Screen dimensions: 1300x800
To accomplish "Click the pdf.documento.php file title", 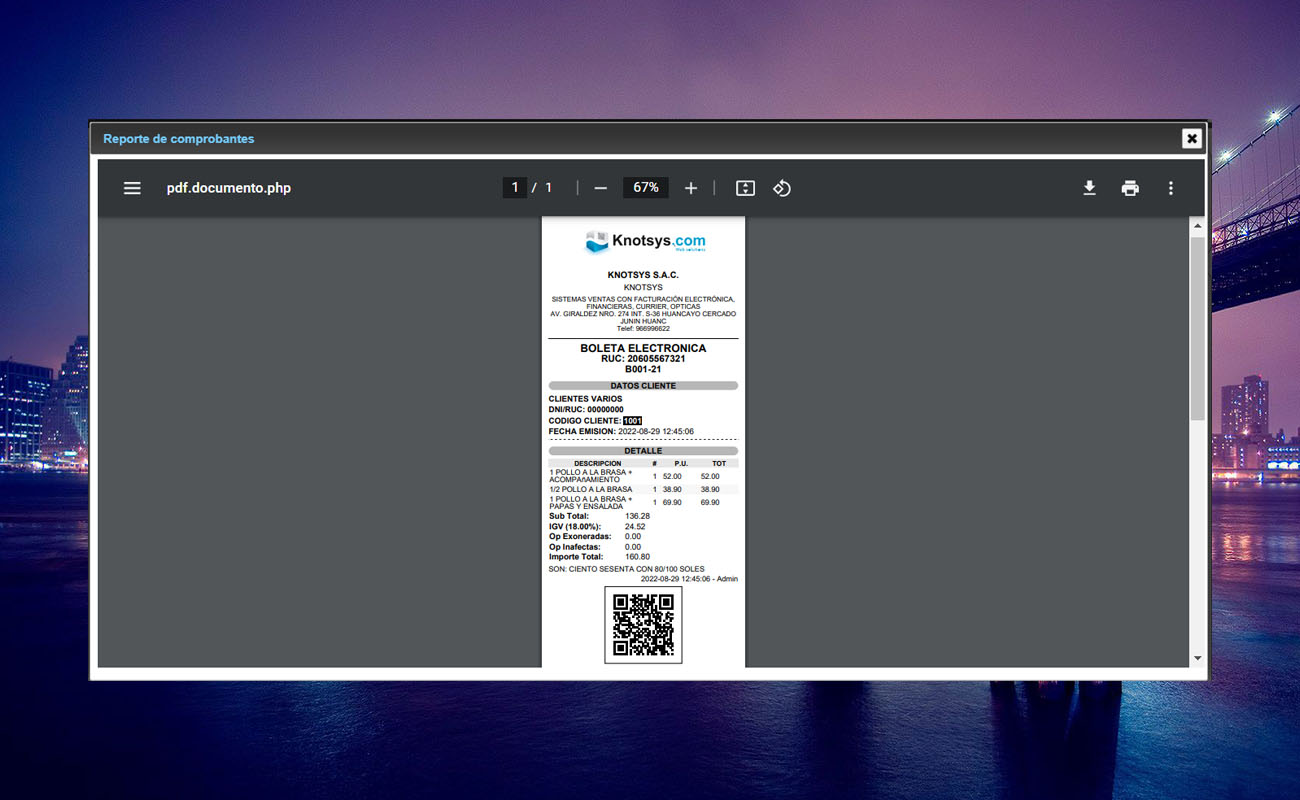I will click(x=228, y=188).
